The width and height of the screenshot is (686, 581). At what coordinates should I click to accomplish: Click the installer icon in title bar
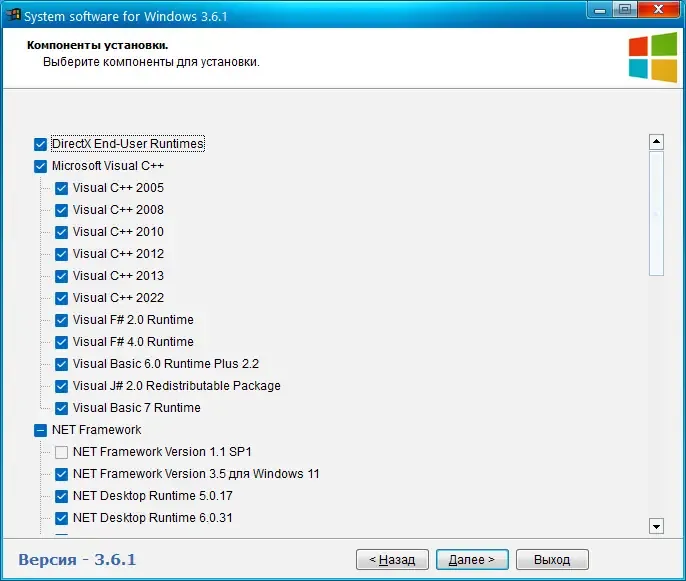click(x=14, y=15)
